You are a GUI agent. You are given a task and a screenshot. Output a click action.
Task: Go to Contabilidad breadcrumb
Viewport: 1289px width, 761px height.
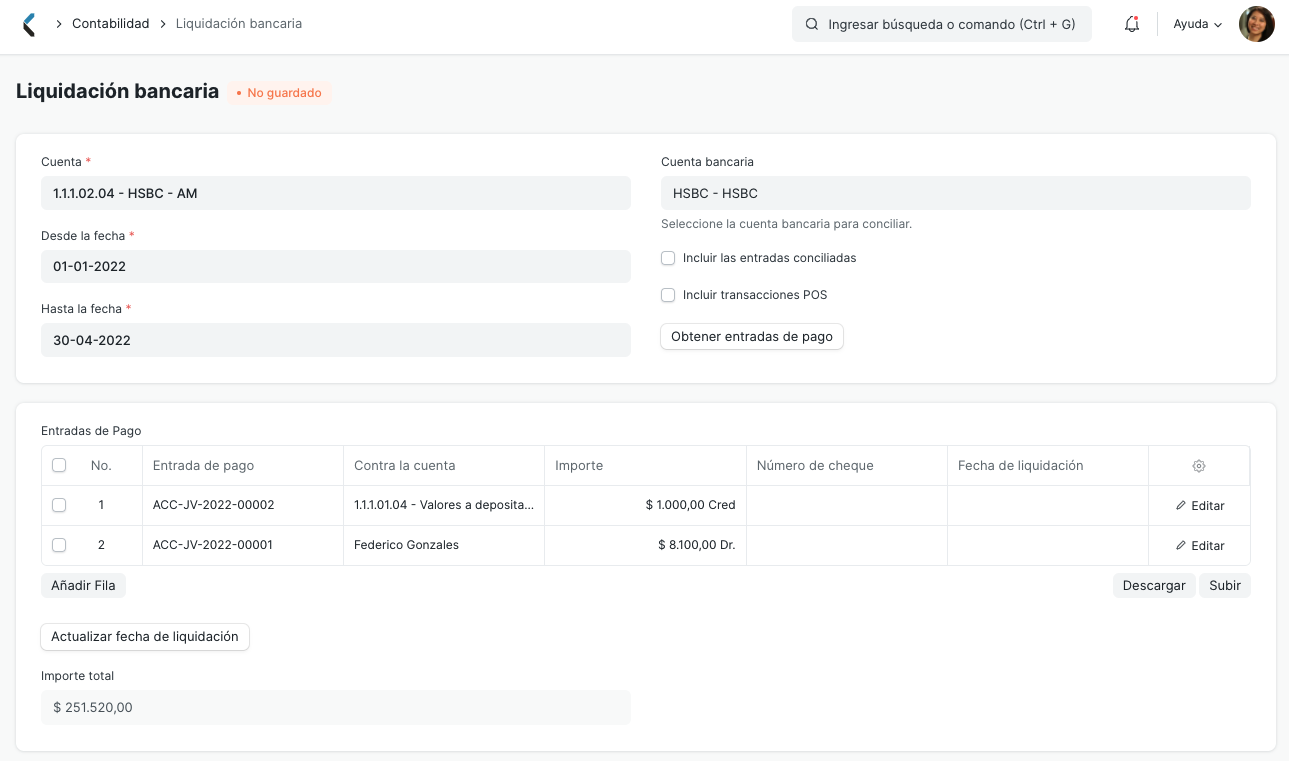click(x=110, y=23)
